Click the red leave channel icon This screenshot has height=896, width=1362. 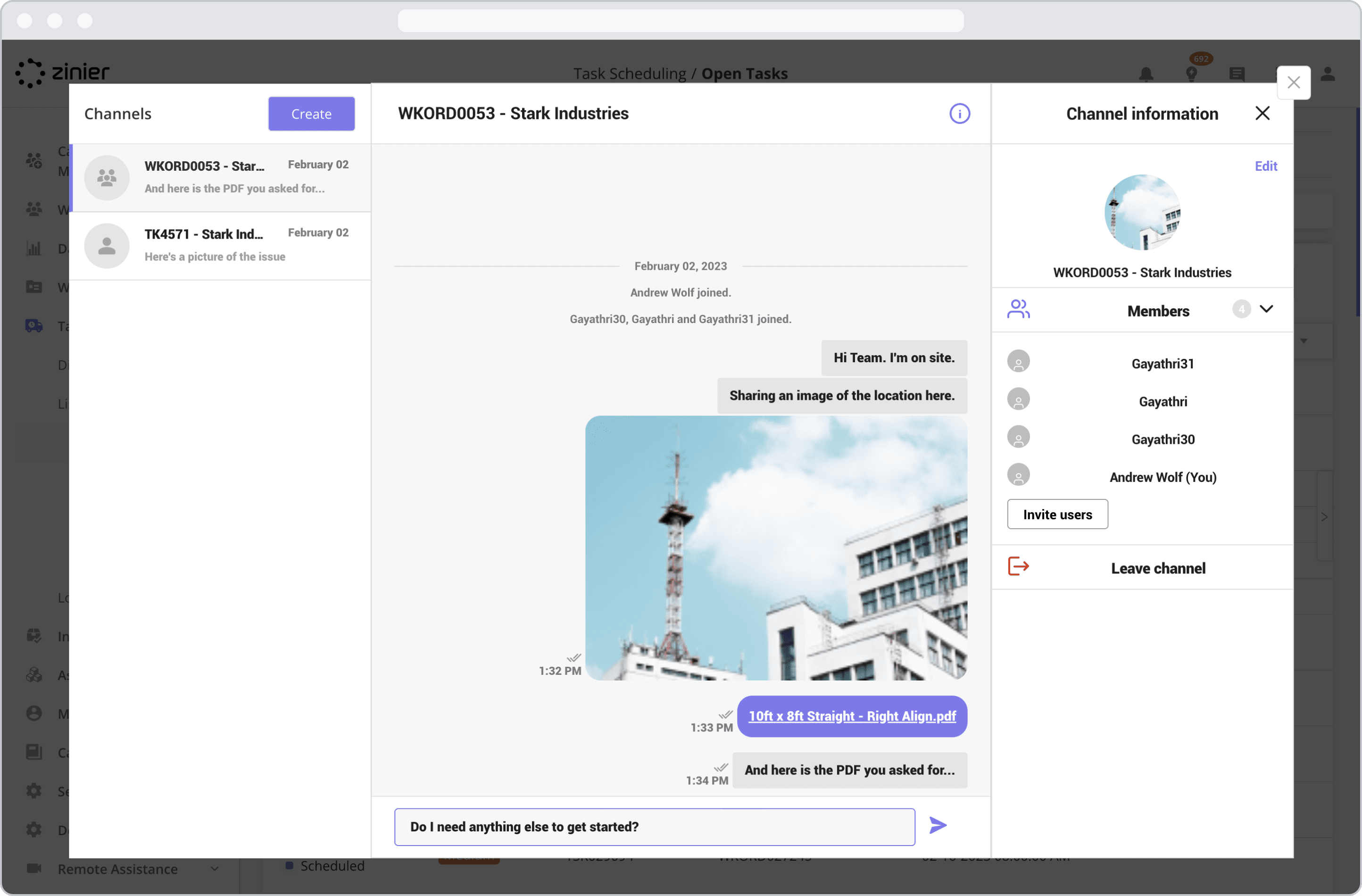tap(1018, 566)
